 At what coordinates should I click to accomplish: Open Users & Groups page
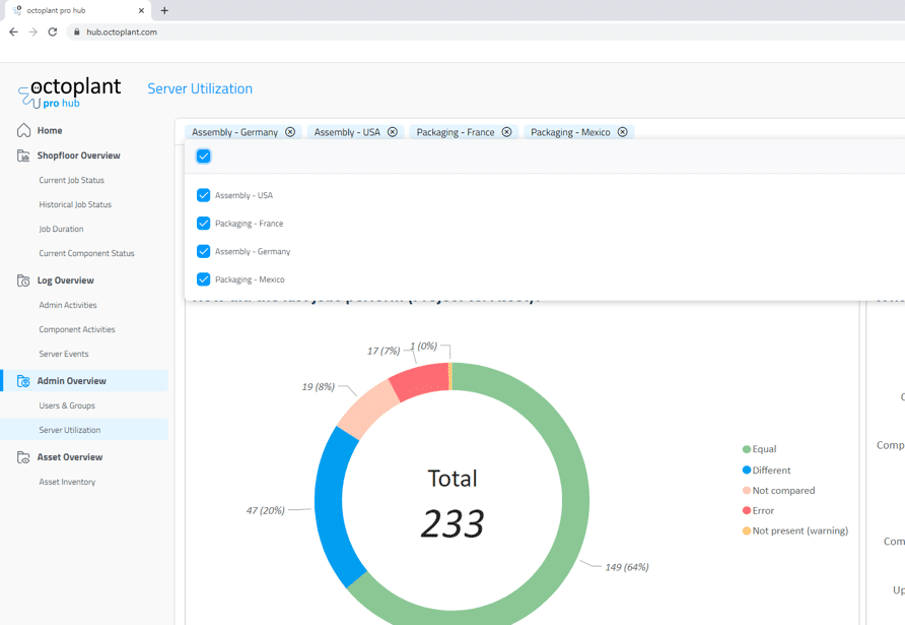pyautogui.click(x=67, y=406)
